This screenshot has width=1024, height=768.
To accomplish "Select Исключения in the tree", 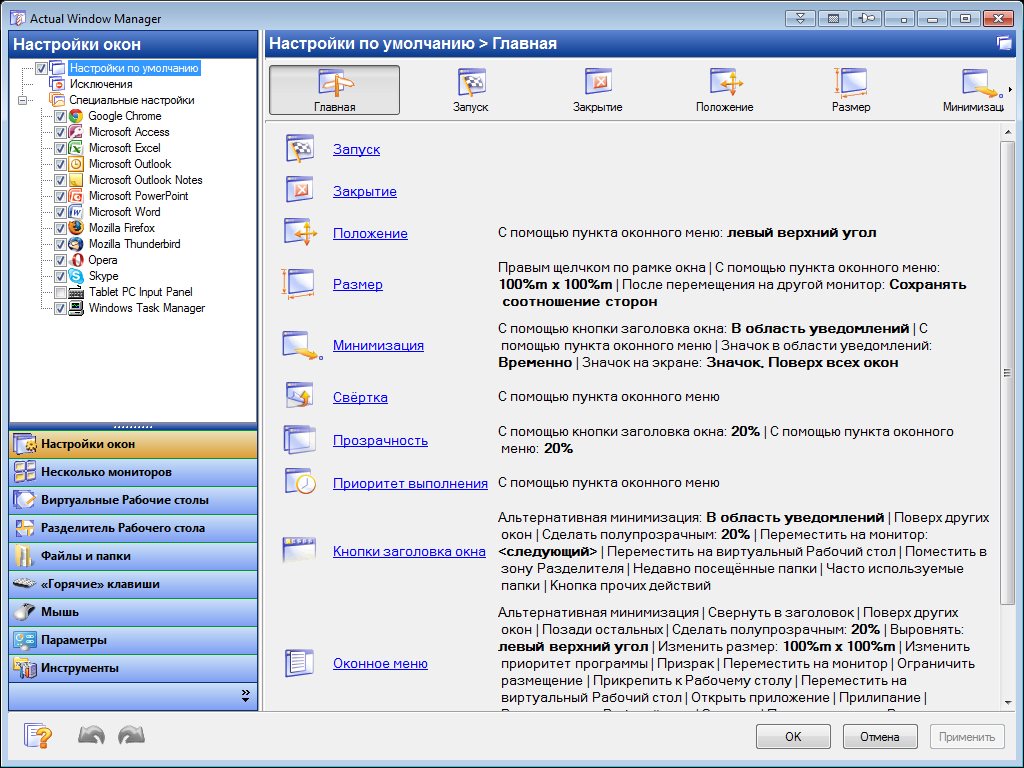I will click(x=100, y=84).
